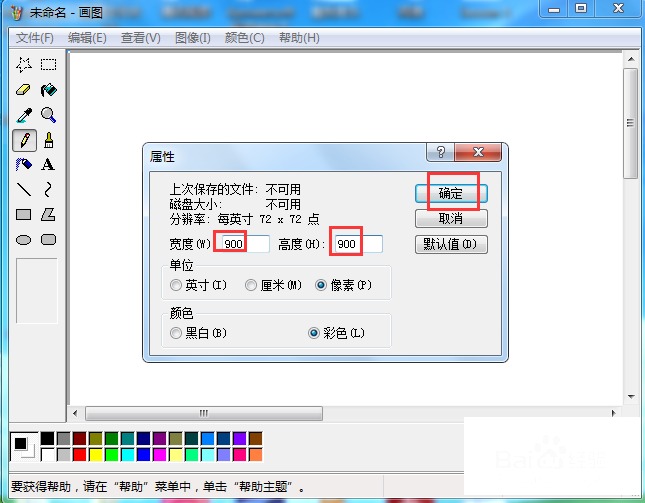Select the Airbrush spray tool
Screen dimensions: 645x503
(24, 165)
